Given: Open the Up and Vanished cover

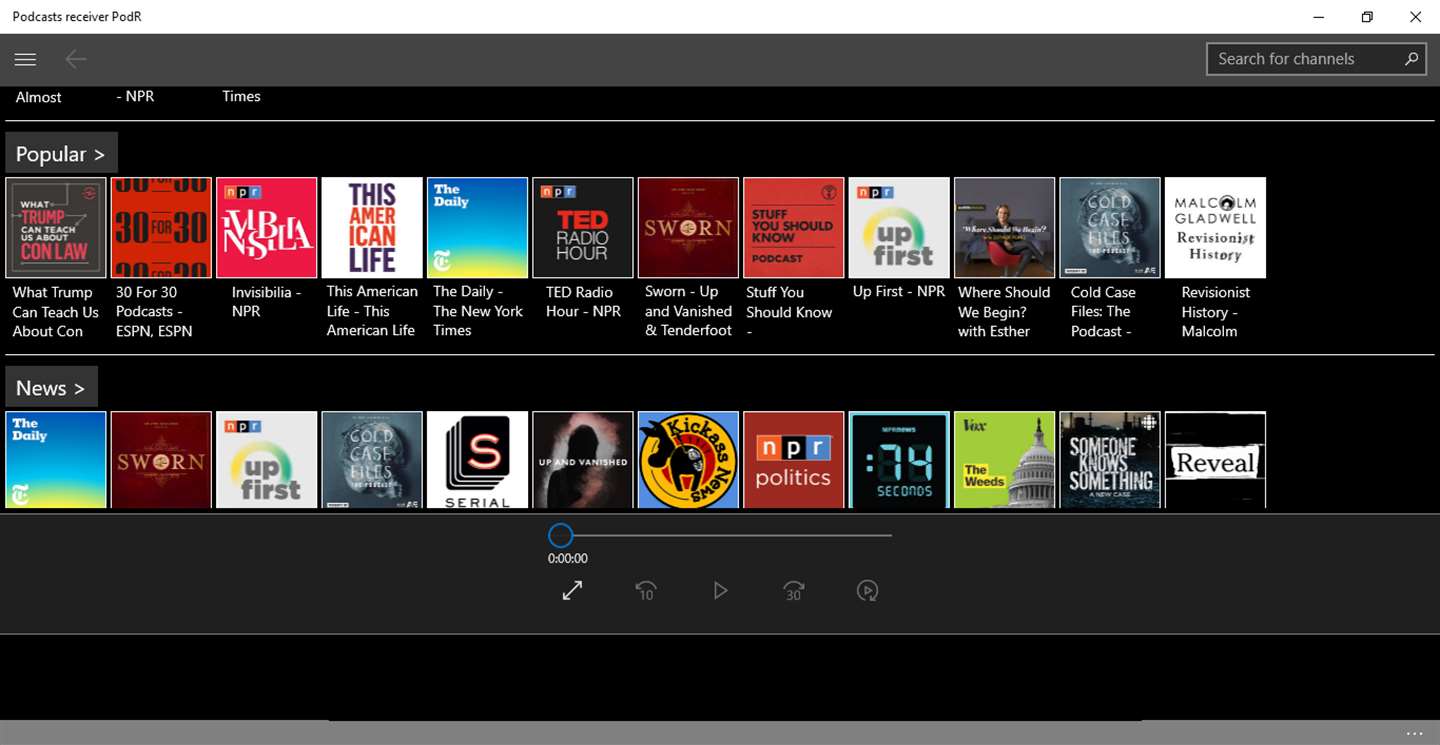Looking at the screenshot, I should (x=583, y=460).
